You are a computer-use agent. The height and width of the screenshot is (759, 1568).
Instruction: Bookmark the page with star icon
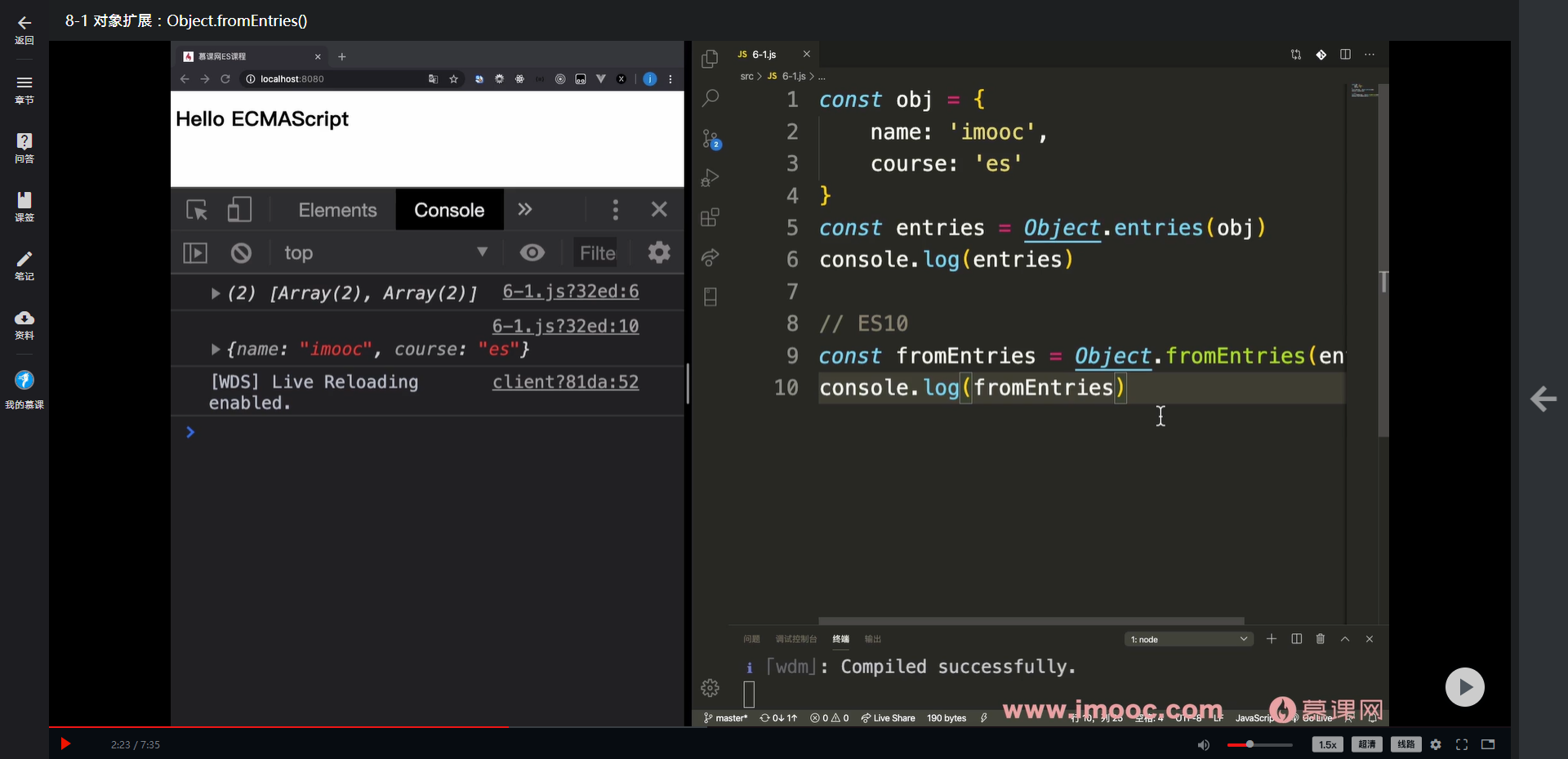pos(454,79)
